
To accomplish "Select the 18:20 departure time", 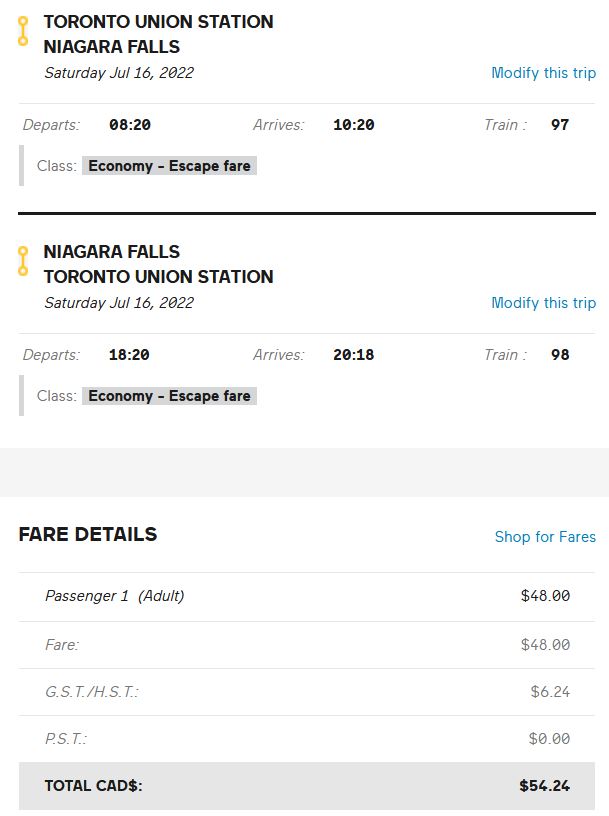I will point(130,355).
